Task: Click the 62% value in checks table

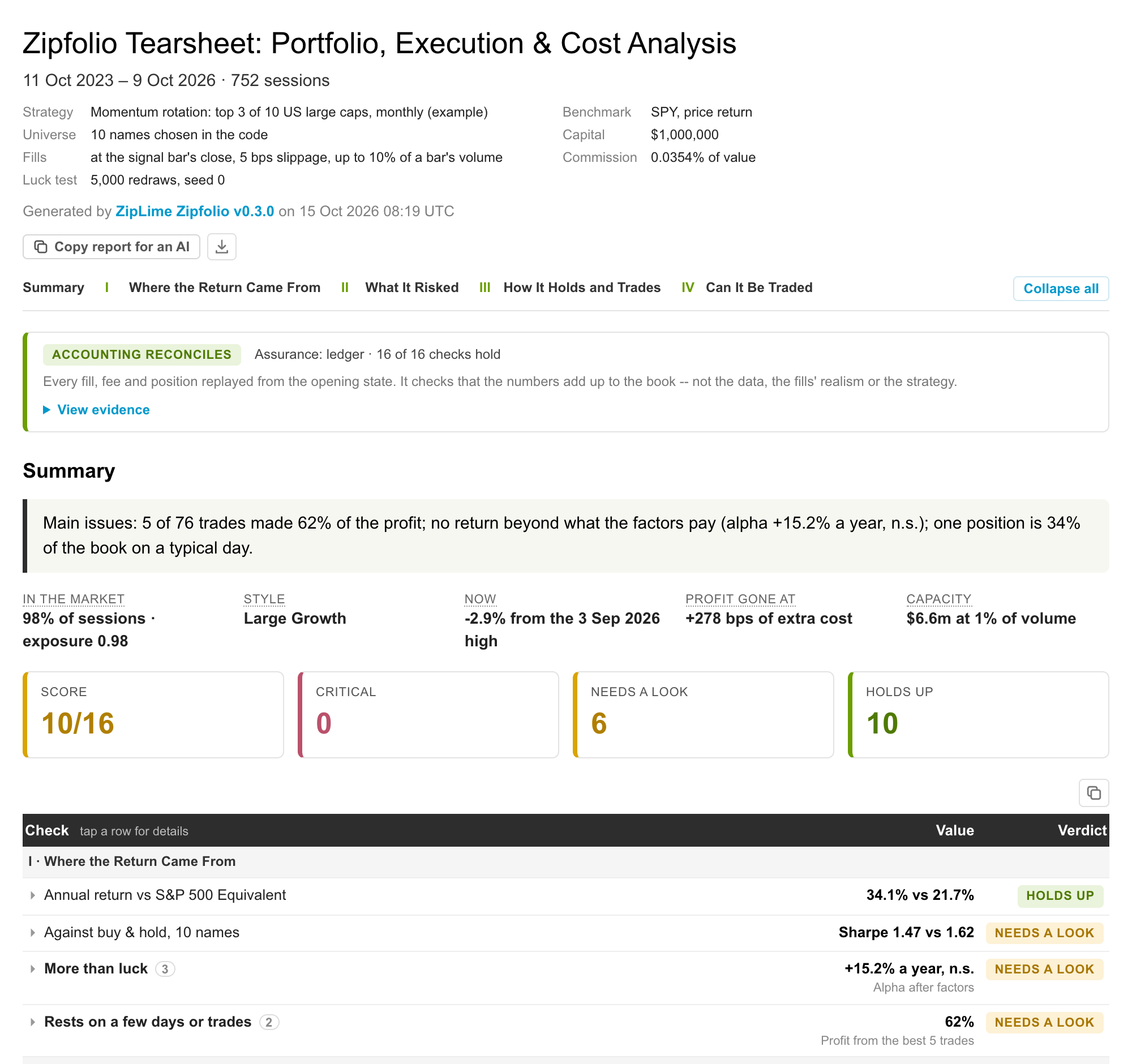Action: click(959, 1022)
